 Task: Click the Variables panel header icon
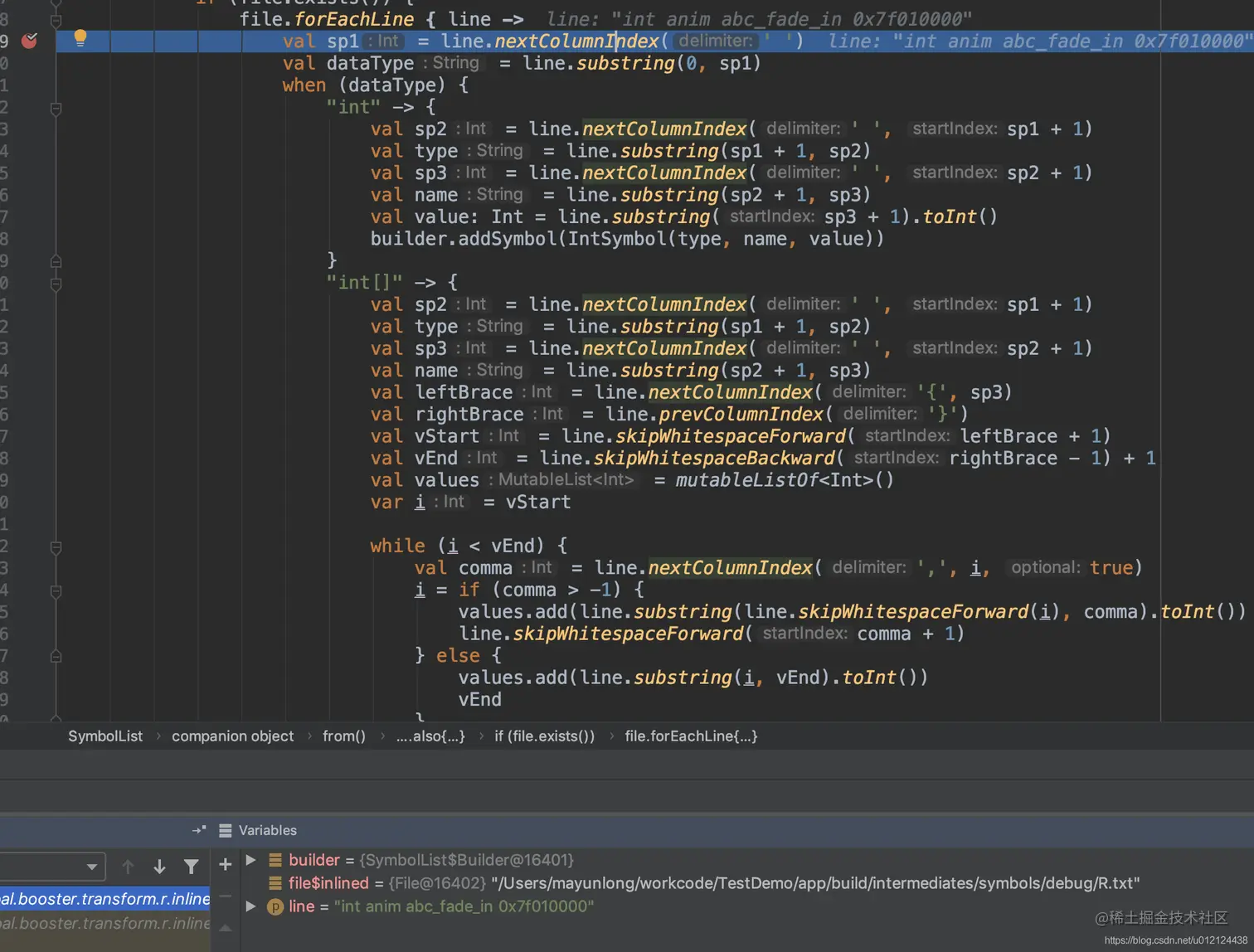coord(225,830)
